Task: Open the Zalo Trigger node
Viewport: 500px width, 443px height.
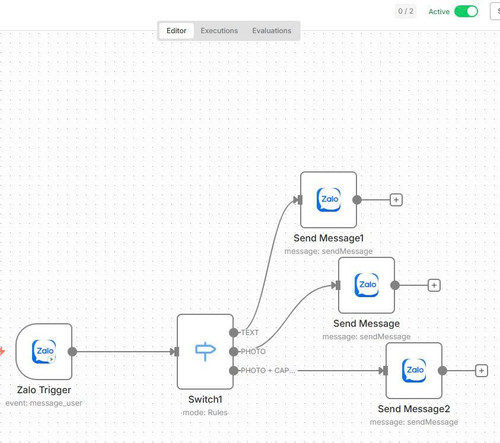Action: (x=44, y=351)
